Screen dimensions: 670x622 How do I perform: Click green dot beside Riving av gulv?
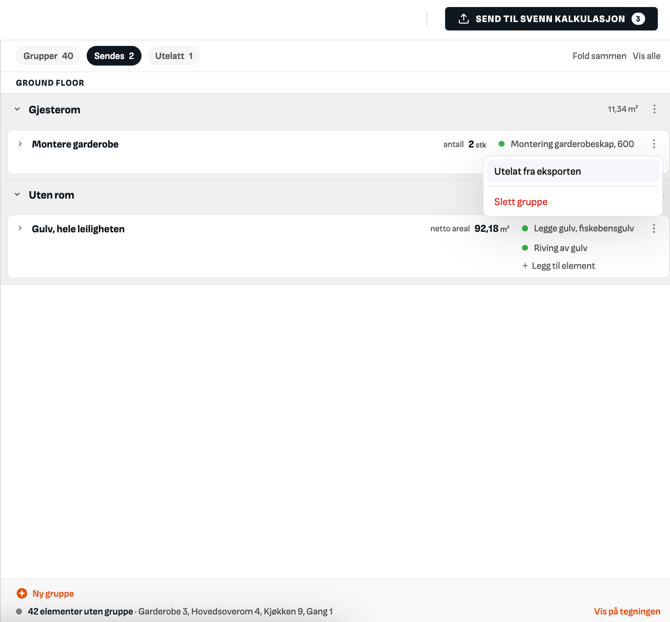pyautogui.click(x=525, y=248)
